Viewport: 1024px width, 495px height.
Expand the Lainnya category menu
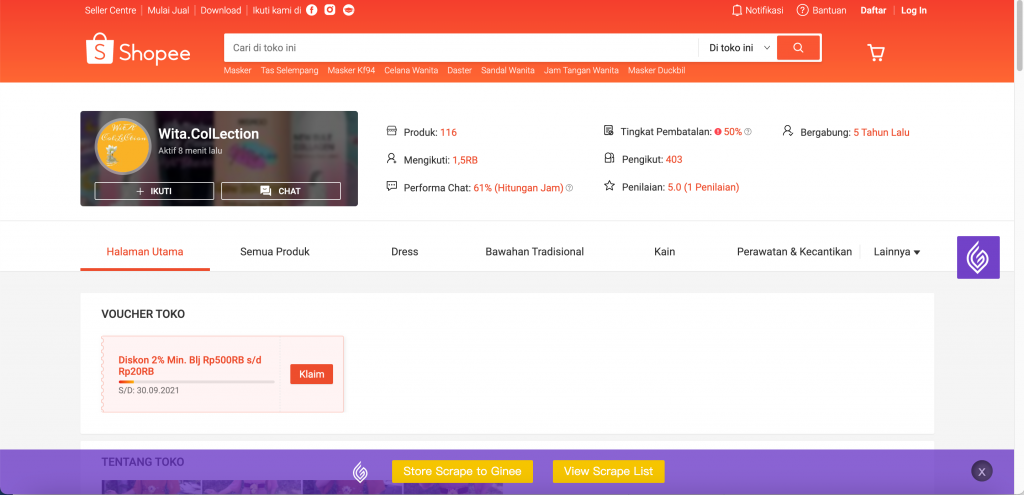pos(897,251)
